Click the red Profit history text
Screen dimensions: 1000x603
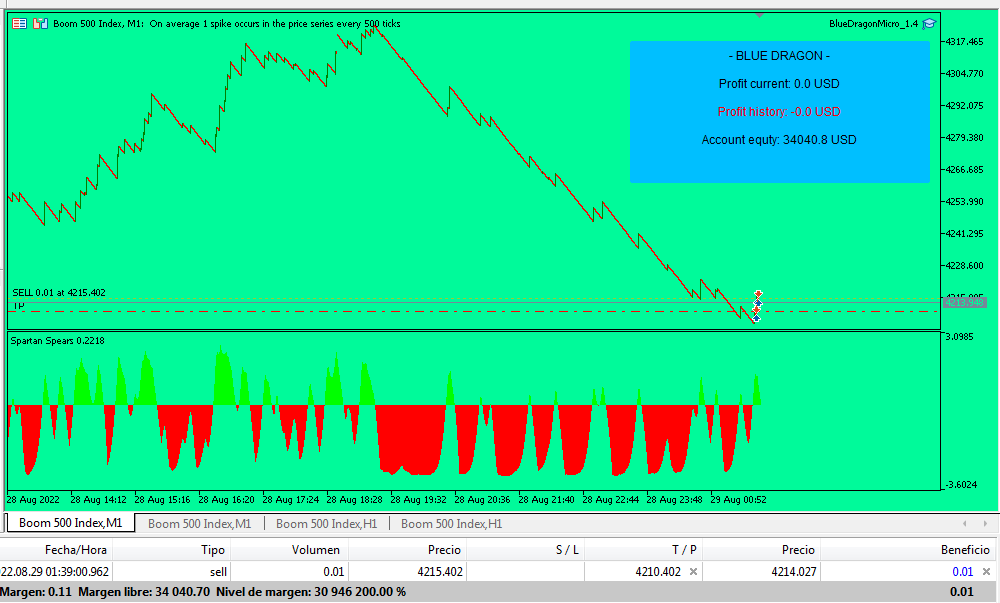pos(779,112)
